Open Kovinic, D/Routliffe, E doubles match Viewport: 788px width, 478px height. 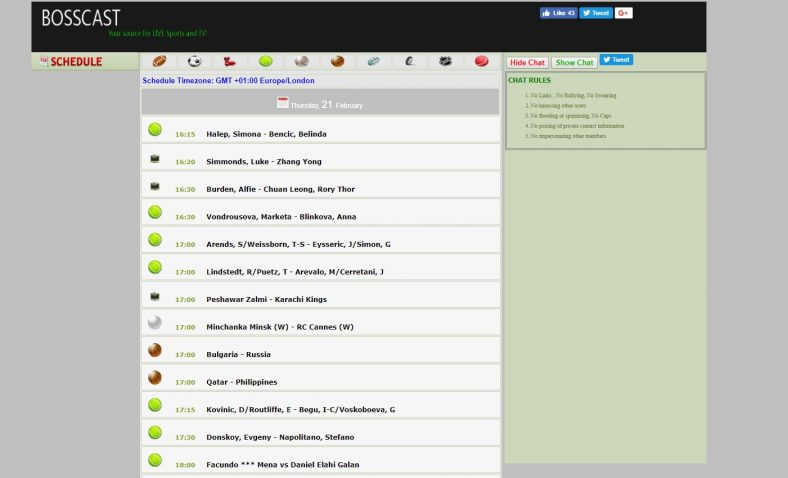301,410
